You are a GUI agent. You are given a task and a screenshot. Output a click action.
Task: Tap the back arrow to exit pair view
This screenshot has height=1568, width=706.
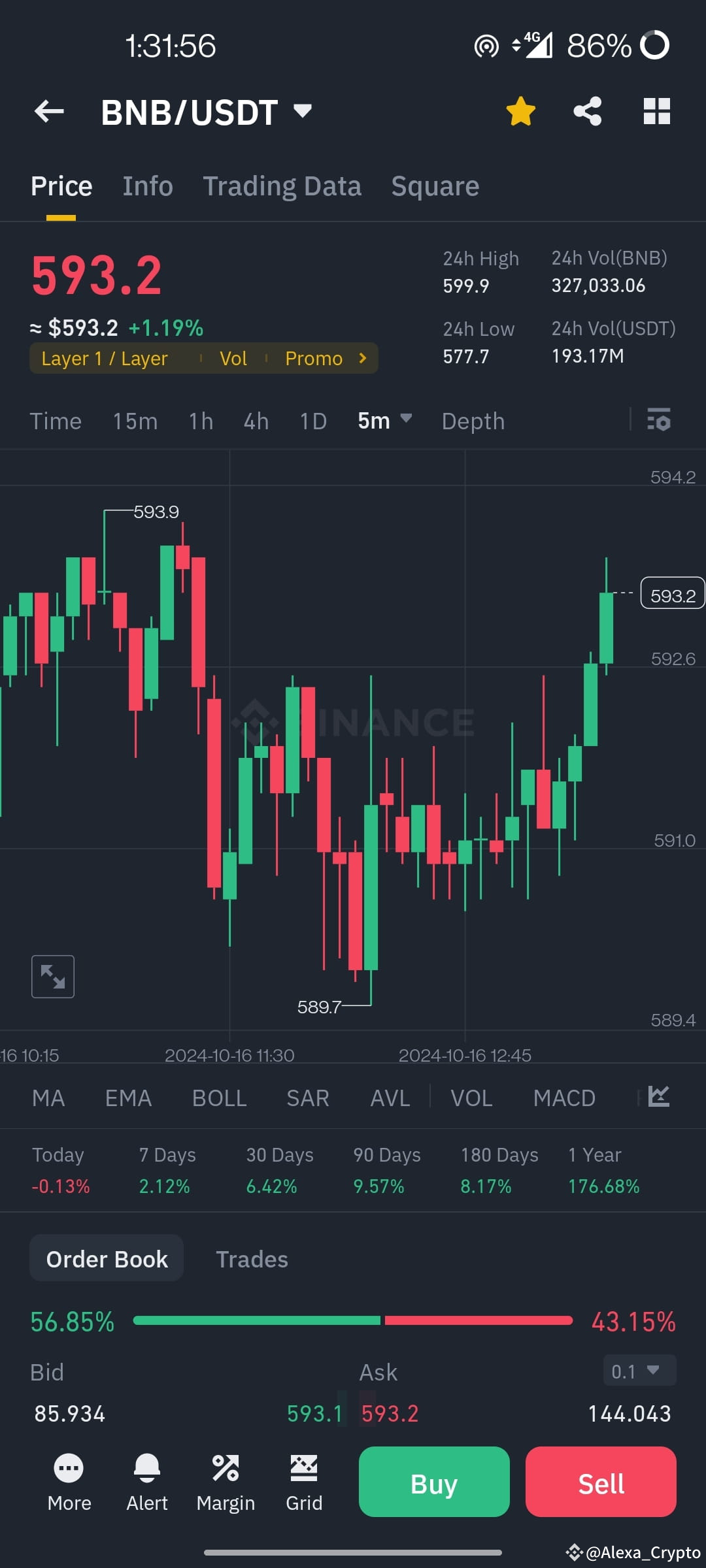pos(49,111)
